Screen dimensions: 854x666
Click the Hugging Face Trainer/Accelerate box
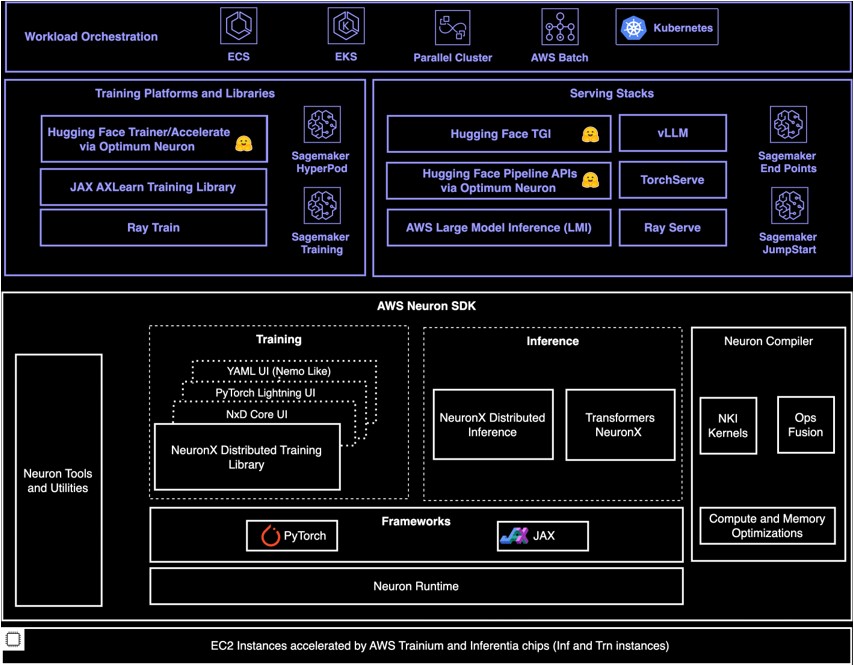coord(154,139)
